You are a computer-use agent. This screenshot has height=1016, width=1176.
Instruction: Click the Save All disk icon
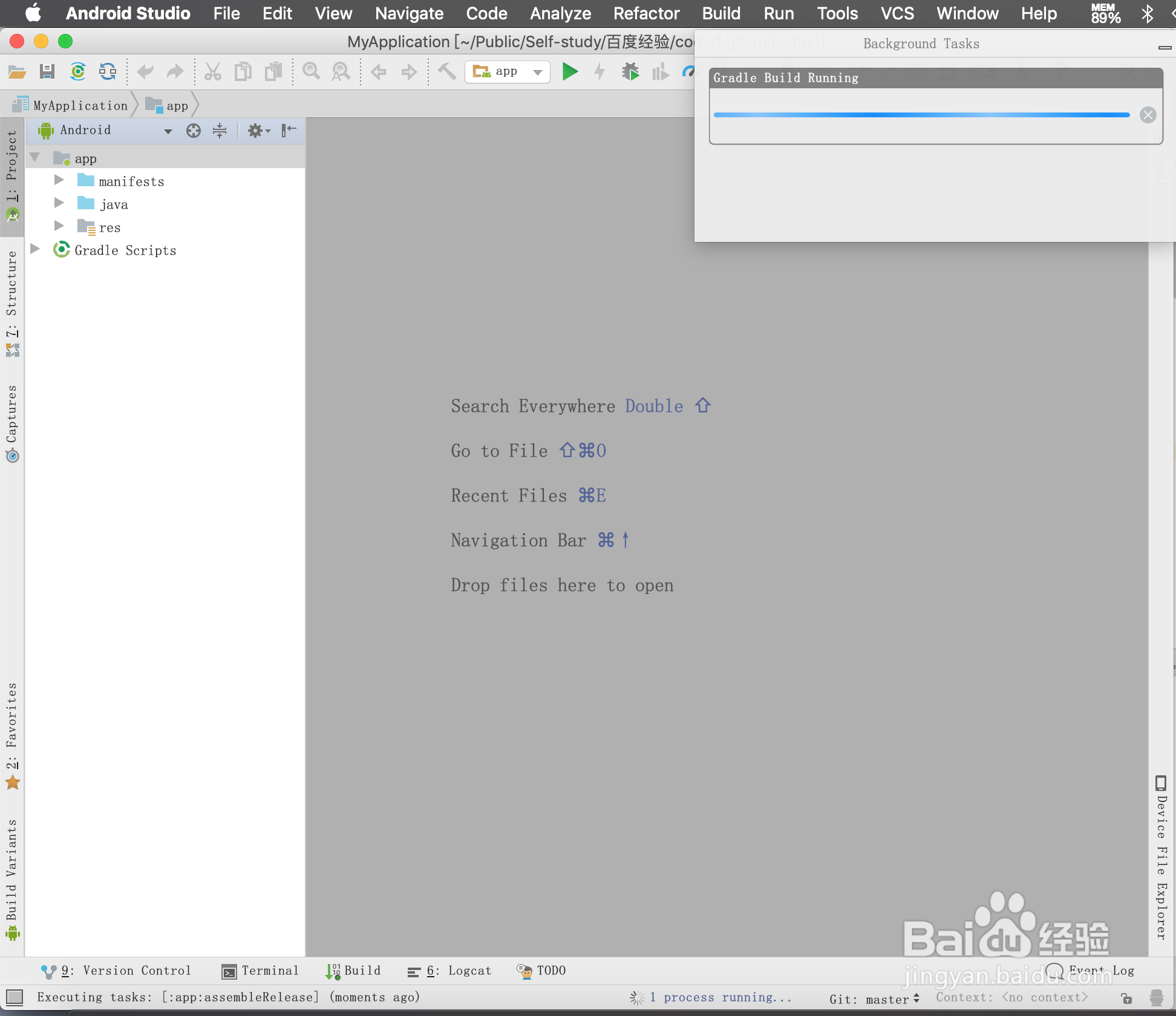pyautogui.click(x=47, y=72)
